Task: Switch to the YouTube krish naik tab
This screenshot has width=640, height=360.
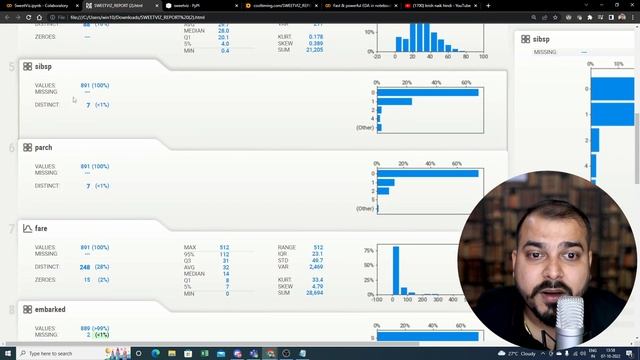Action: click(441, 6)
